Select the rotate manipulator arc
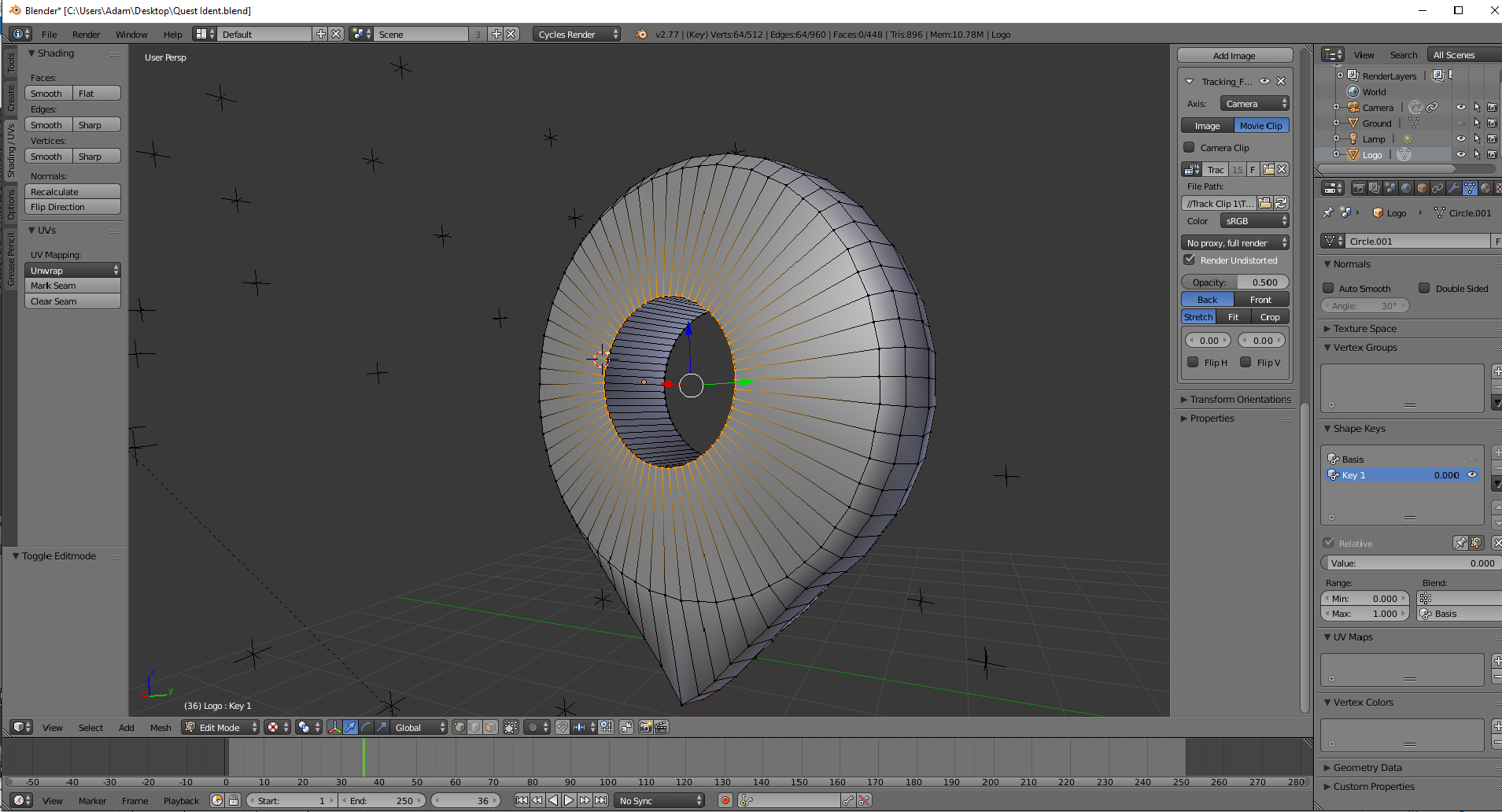The width and height of the screenshot is (1502, 812). 366,727
